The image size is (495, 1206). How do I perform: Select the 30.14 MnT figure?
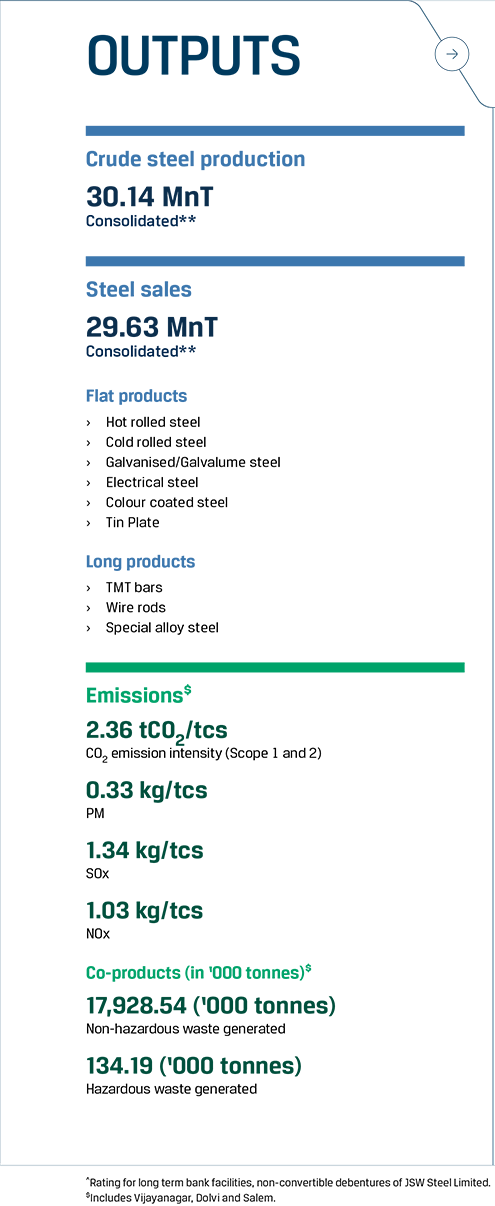pyautogui.click(x=150, y=196)
